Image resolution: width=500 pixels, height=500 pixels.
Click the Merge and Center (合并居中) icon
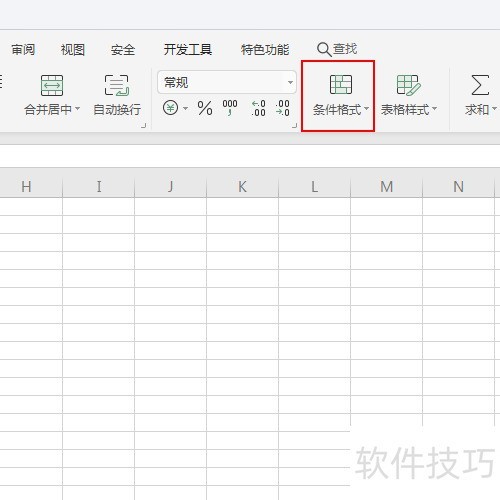click(x=52, y=85)
